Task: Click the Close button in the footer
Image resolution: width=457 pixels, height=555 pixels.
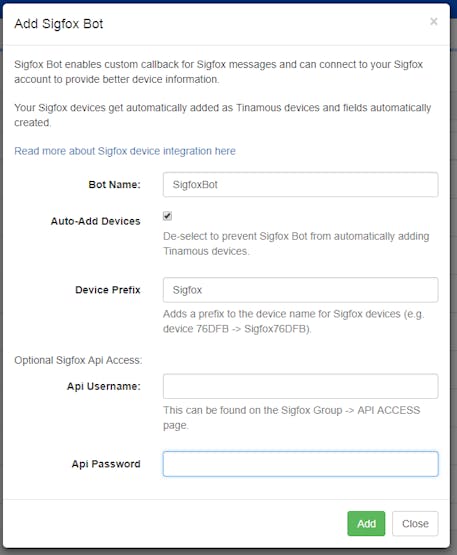Action: (415, 523)
